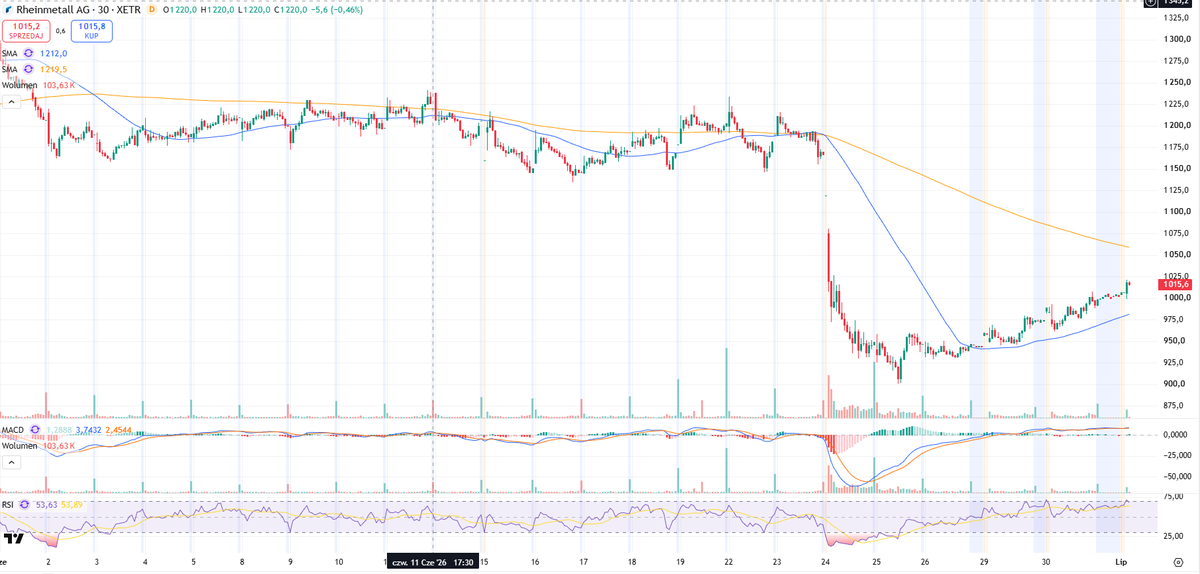Click the sync icon beside SMA 1219,5
Screen dimensions: 1200x574
(29, 69)
